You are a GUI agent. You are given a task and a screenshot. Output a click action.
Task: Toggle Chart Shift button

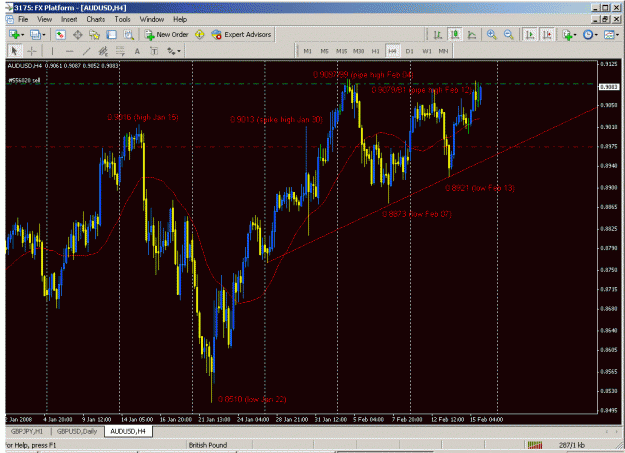click(547, 35)
